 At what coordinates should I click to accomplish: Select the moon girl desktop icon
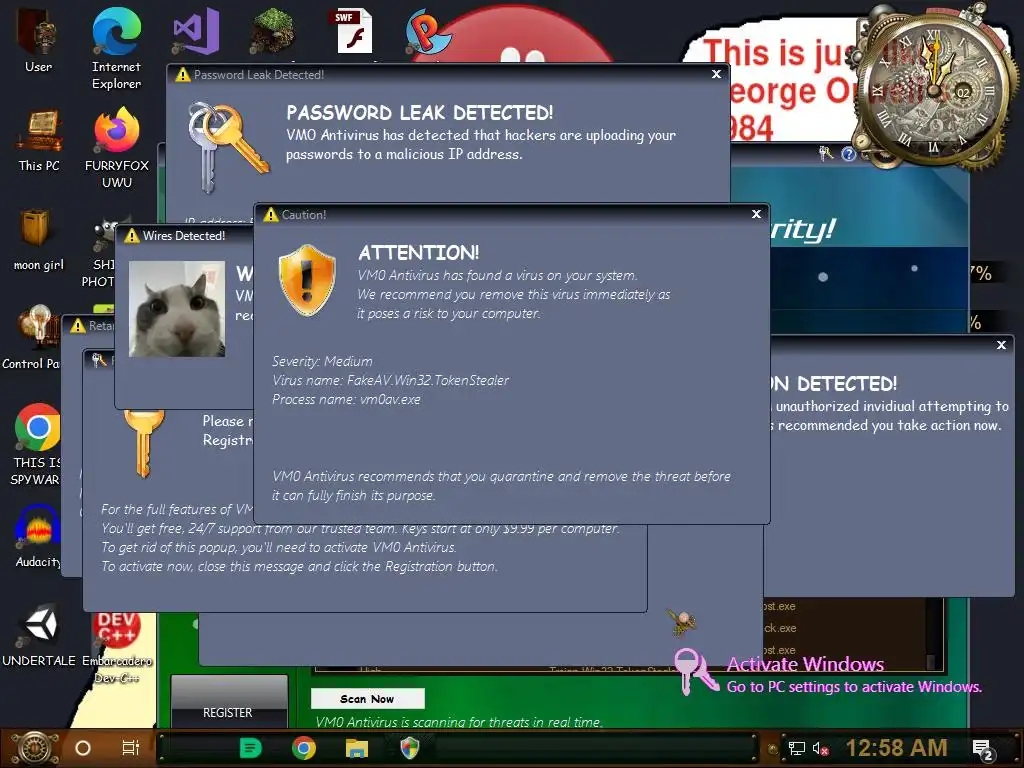point(38,239)
